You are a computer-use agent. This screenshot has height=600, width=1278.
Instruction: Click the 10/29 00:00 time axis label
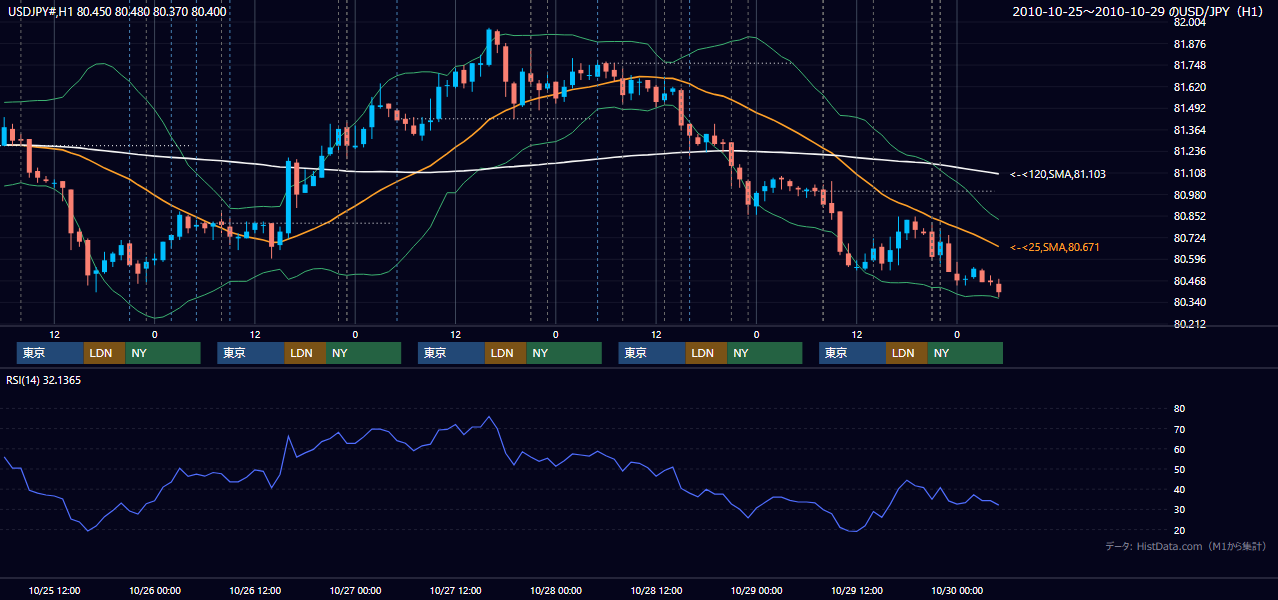[x=756, y=590]
